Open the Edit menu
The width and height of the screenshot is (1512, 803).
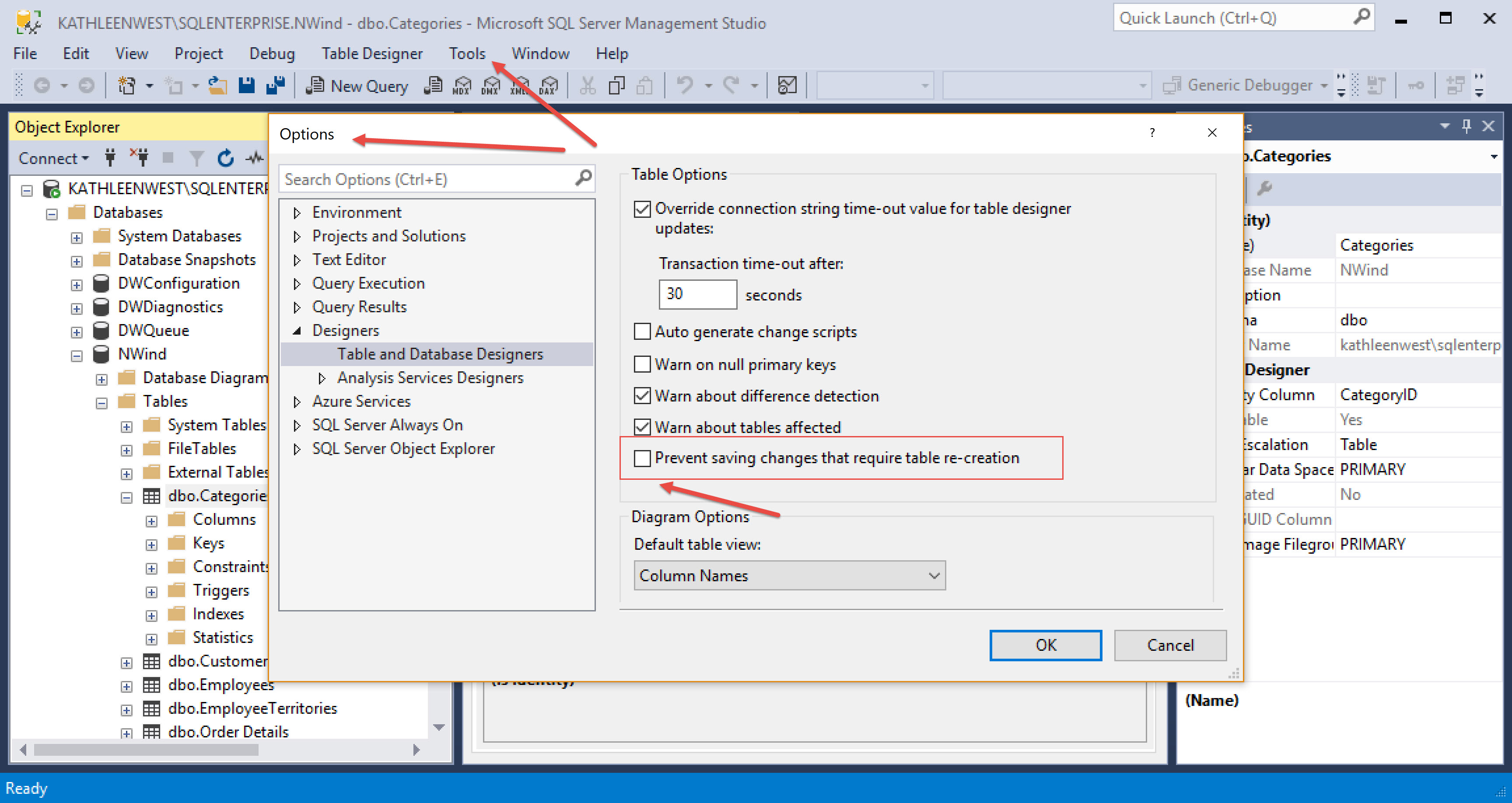point(76,53)
